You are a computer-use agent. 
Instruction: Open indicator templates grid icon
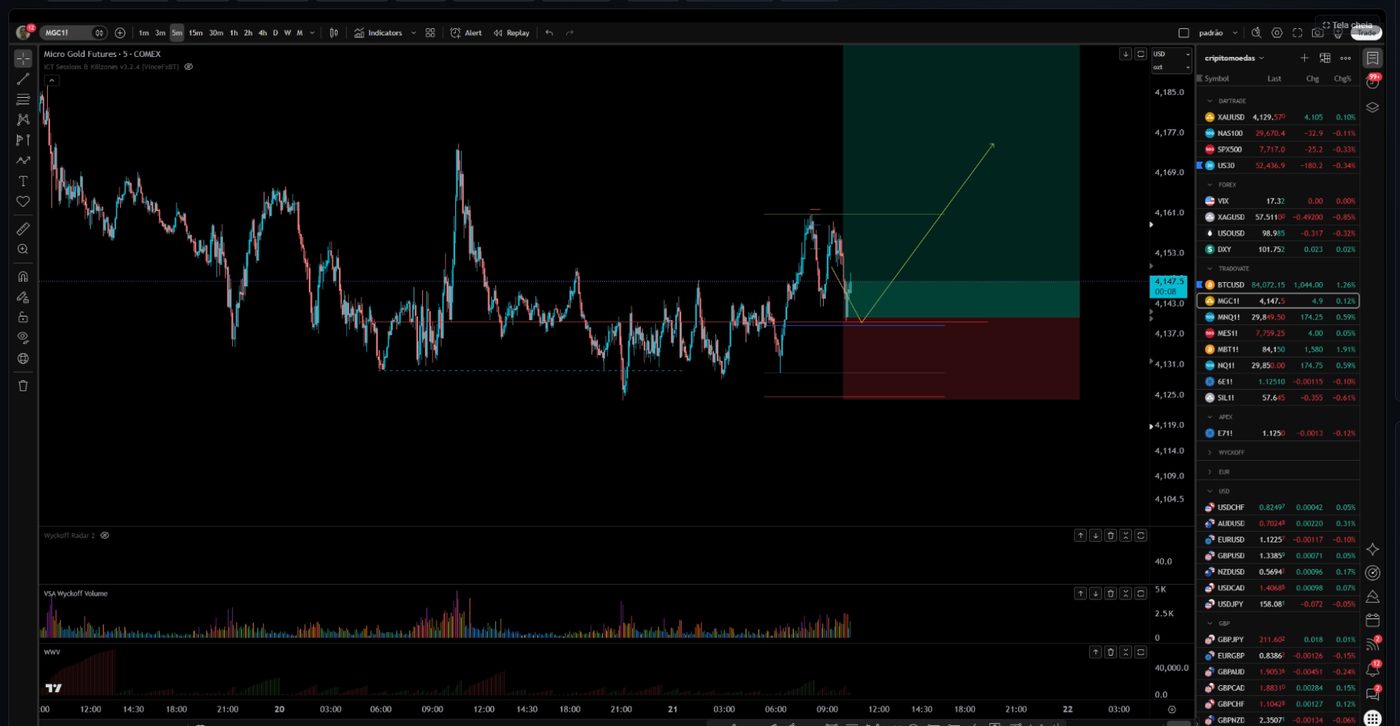pyautogui.click(x=430, y=33)
